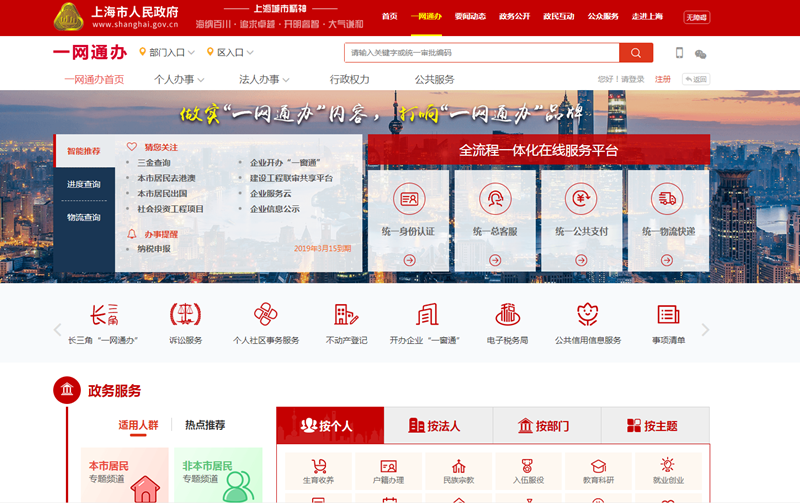Click the 注册 register link
The width and height of the screenshot is (800, 503).
click(x=663, y=79)
